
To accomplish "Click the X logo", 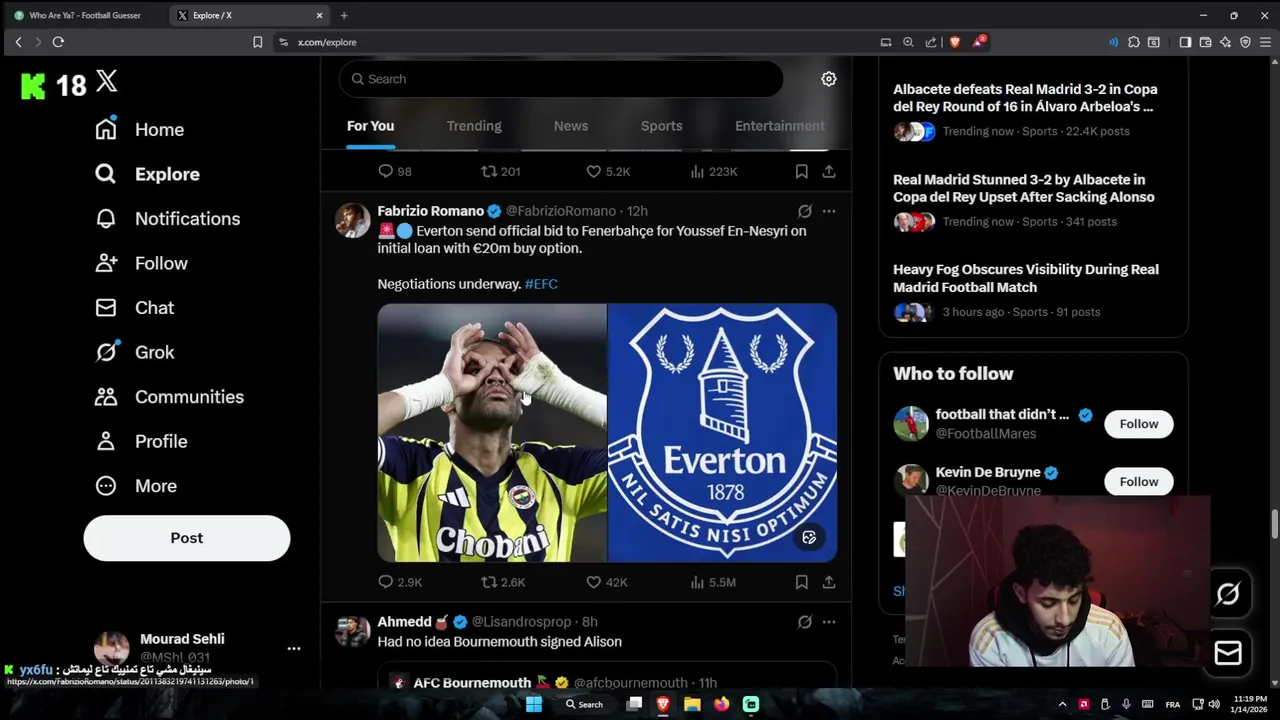I will (x=107, y=82).
